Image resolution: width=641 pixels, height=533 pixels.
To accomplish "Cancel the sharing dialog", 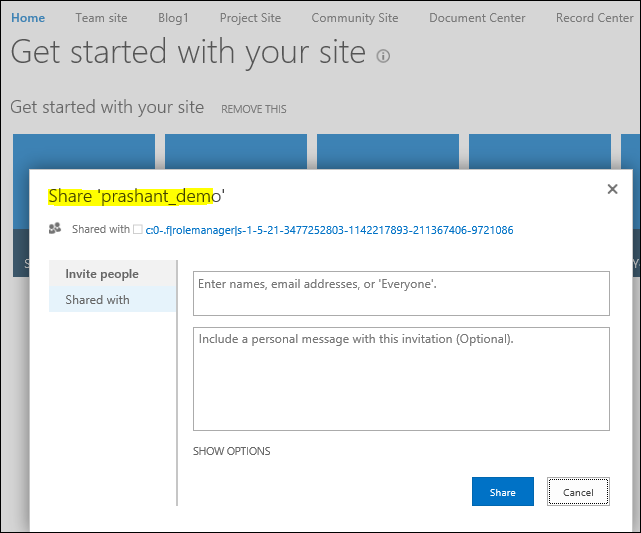I will click(x=578, y=492).
